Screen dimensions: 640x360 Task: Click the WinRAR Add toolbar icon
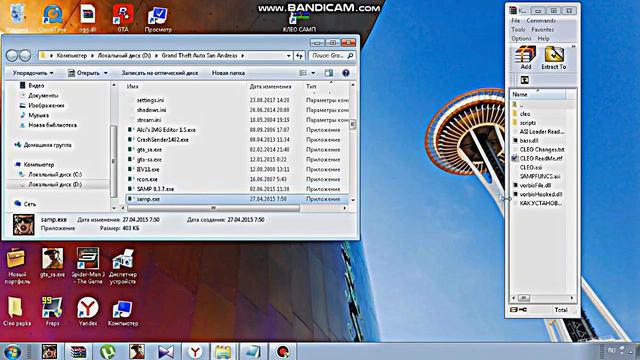click(525, 58)
